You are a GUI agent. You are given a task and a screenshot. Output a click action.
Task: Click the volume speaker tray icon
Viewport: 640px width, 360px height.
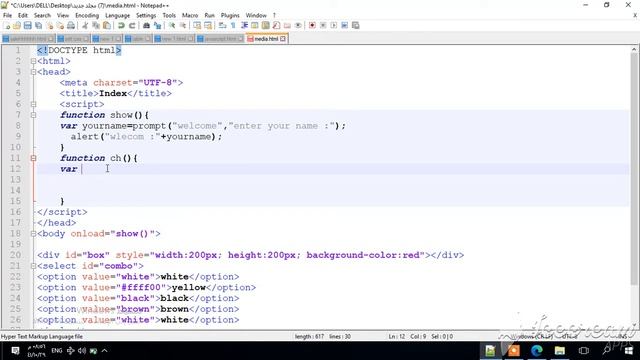(82, 351)
